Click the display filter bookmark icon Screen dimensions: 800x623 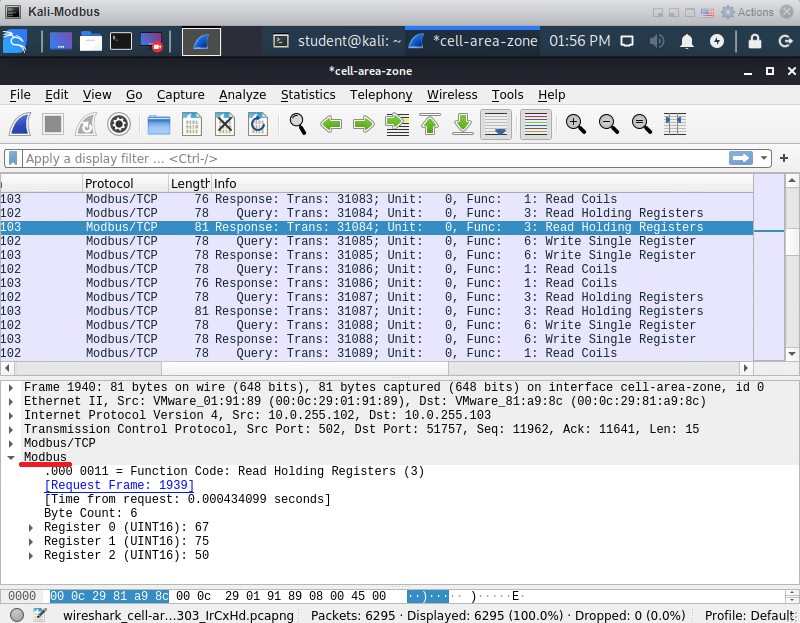pyautogui.click(x=13, y=158)
